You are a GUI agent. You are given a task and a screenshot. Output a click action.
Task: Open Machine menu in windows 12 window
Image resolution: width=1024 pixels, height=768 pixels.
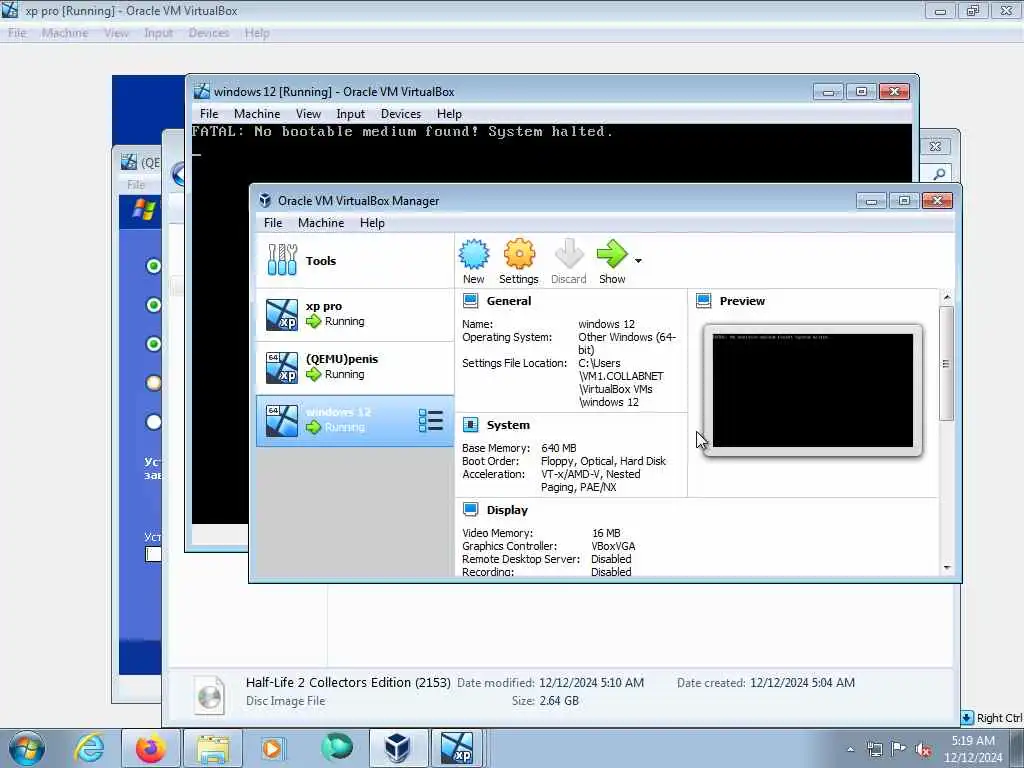tap(257, 114)
